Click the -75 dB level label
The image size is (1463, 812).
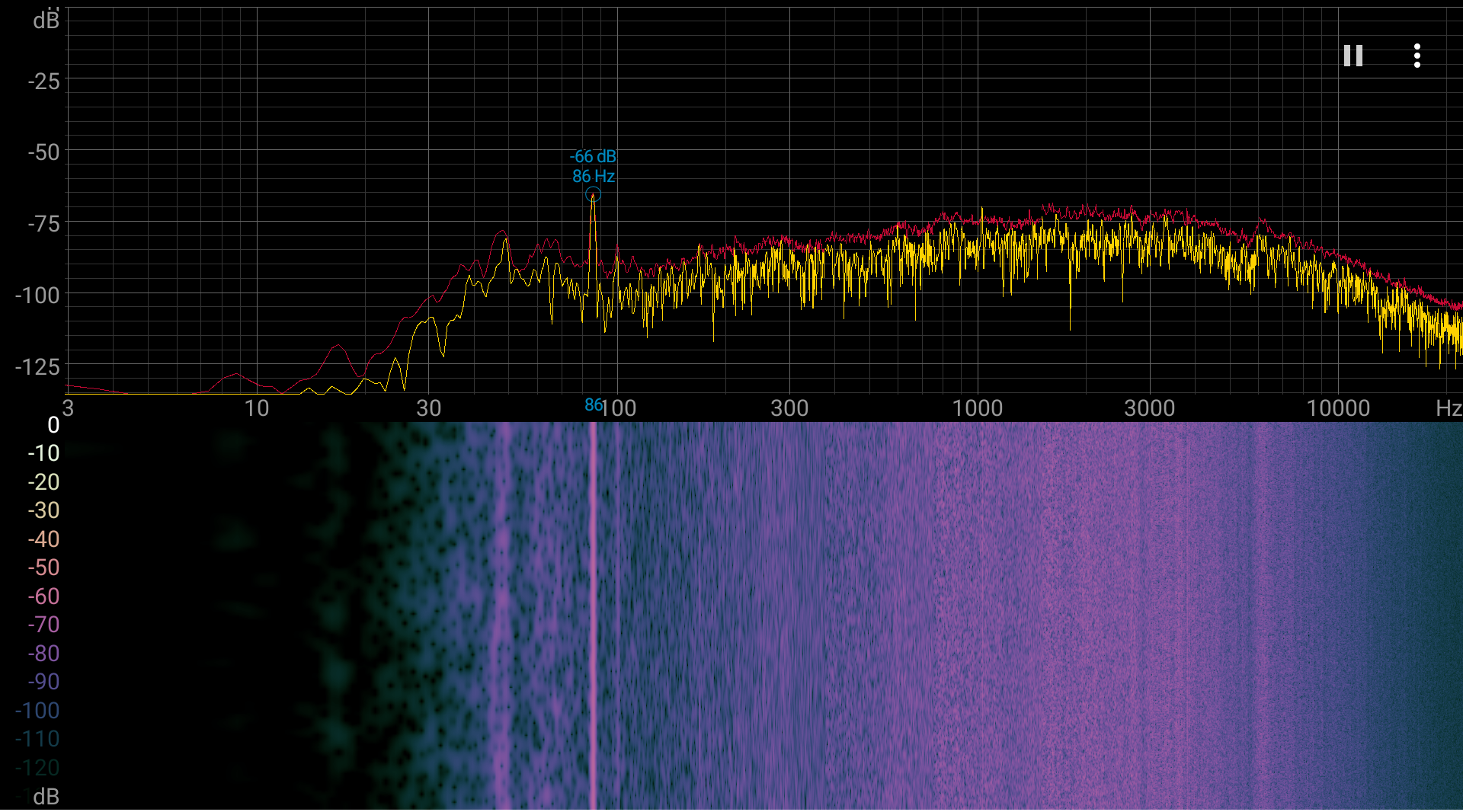tap(43, 224)
